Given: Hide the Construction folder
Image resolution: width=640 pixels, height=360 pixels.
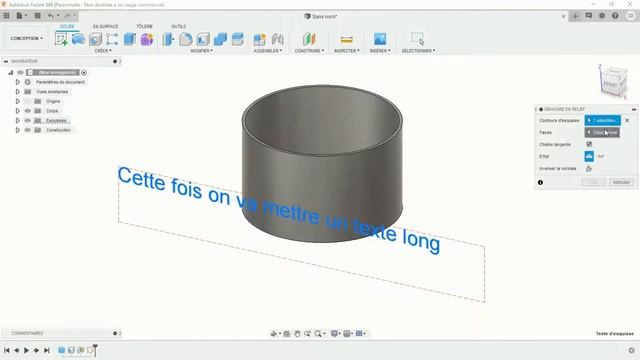Looking at the screenshot, I should pos(28,130).
